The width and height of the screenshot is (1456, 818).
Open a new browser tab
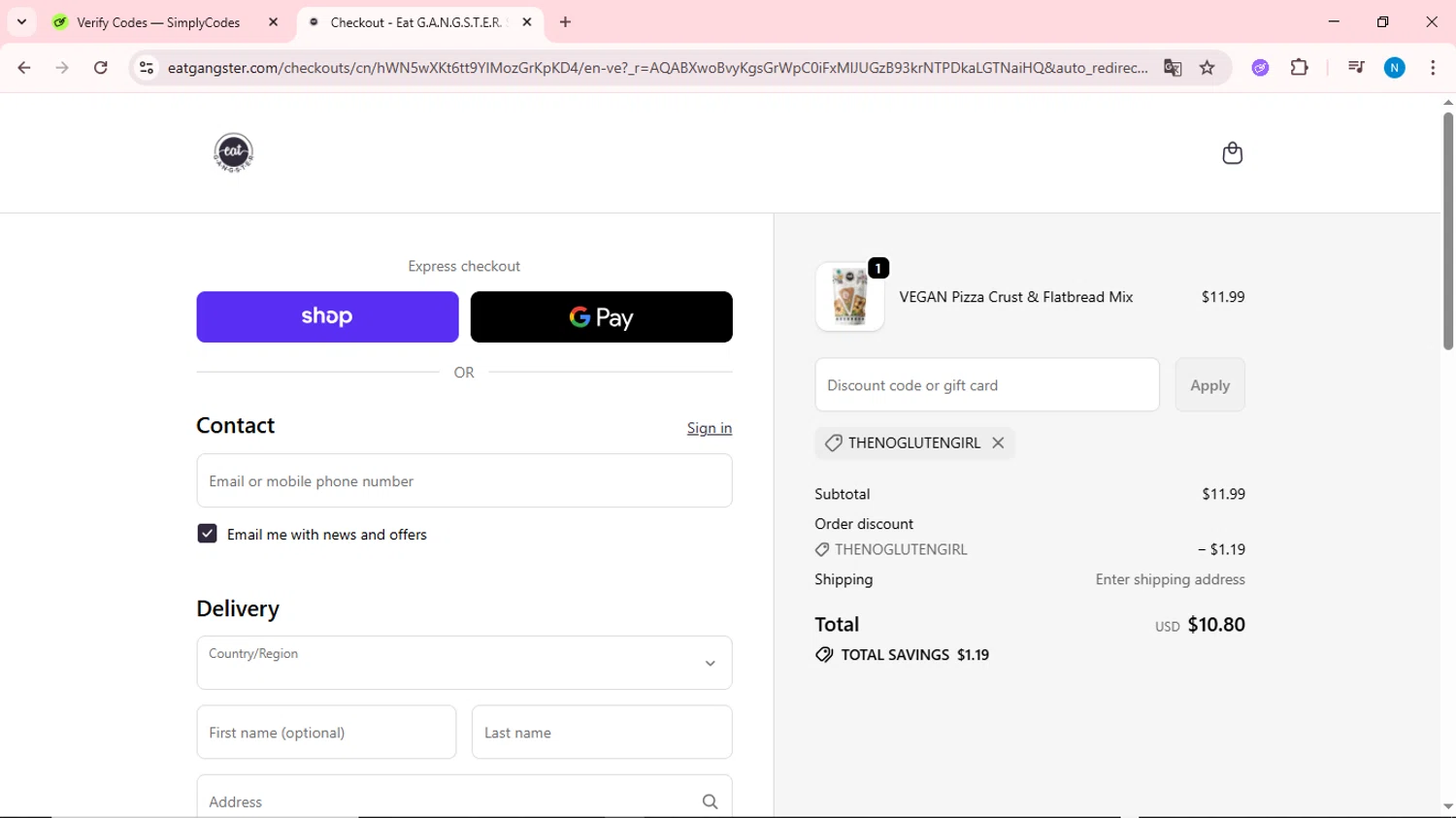(x=566, y=22)
